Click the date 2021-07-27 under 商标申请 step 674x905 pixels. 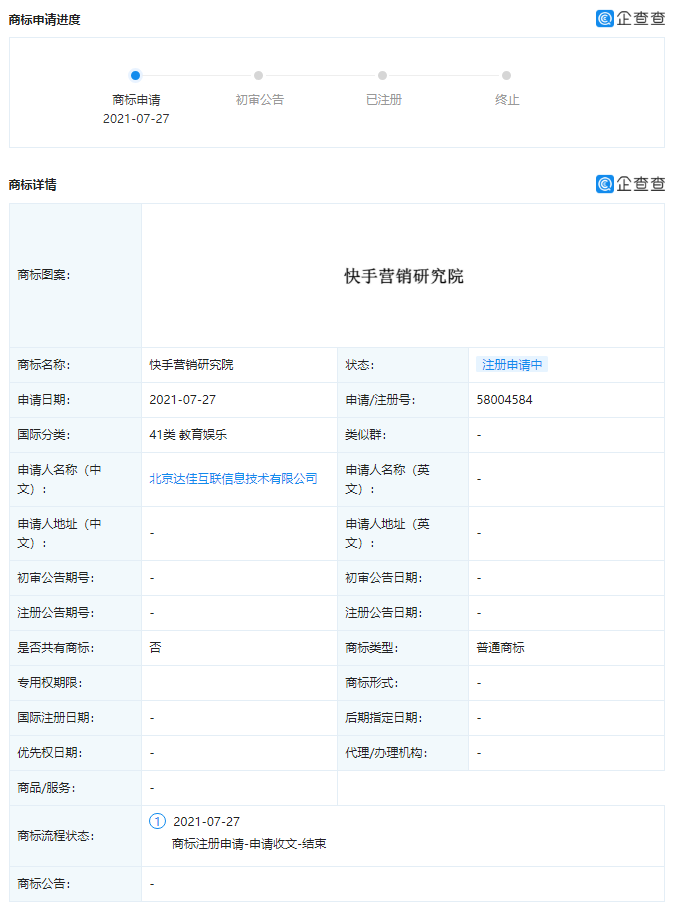(x=136, y=118)
